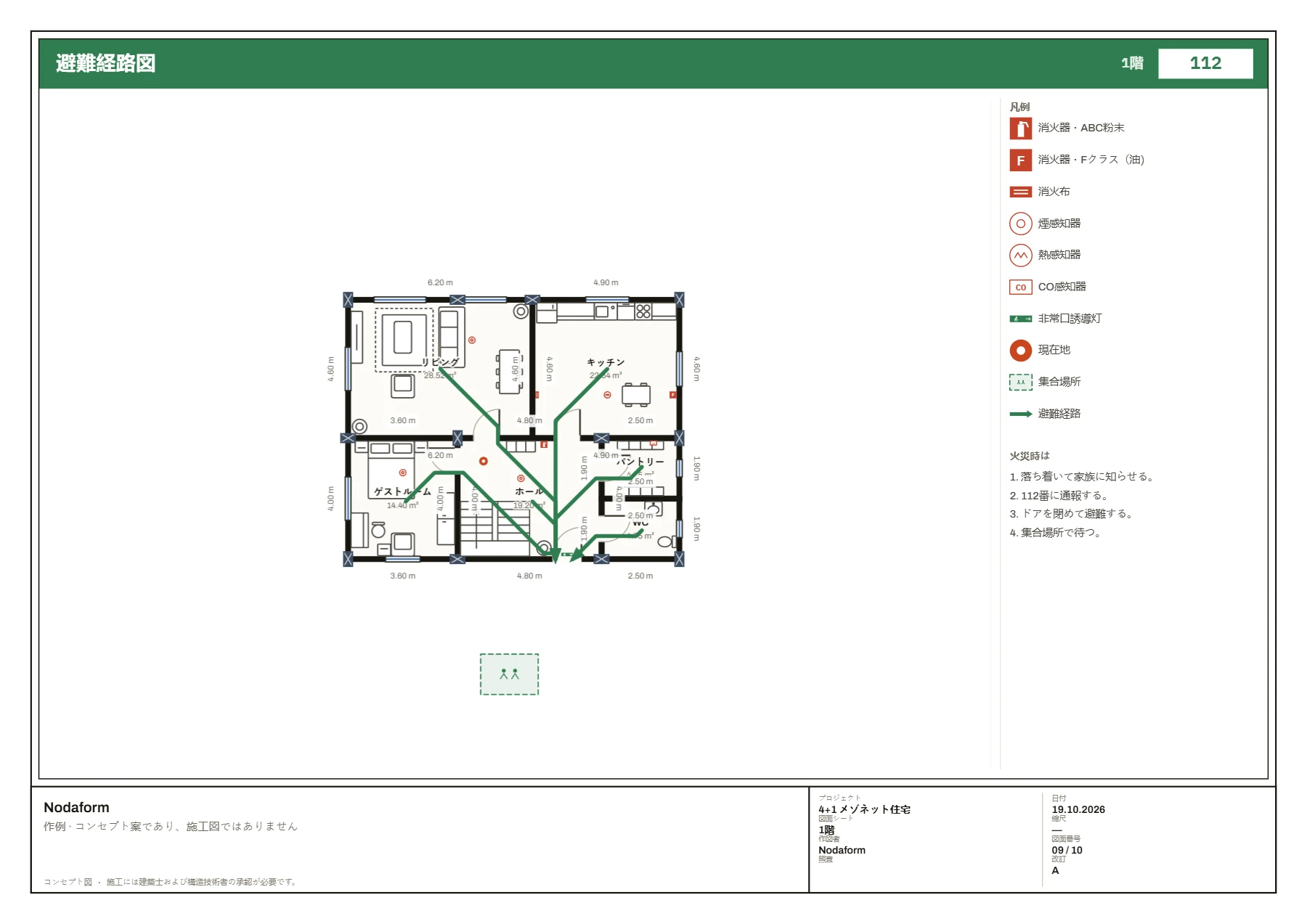
Task: Click the F-class extinguisher on kitchen right wall
Action: [672, 395]
